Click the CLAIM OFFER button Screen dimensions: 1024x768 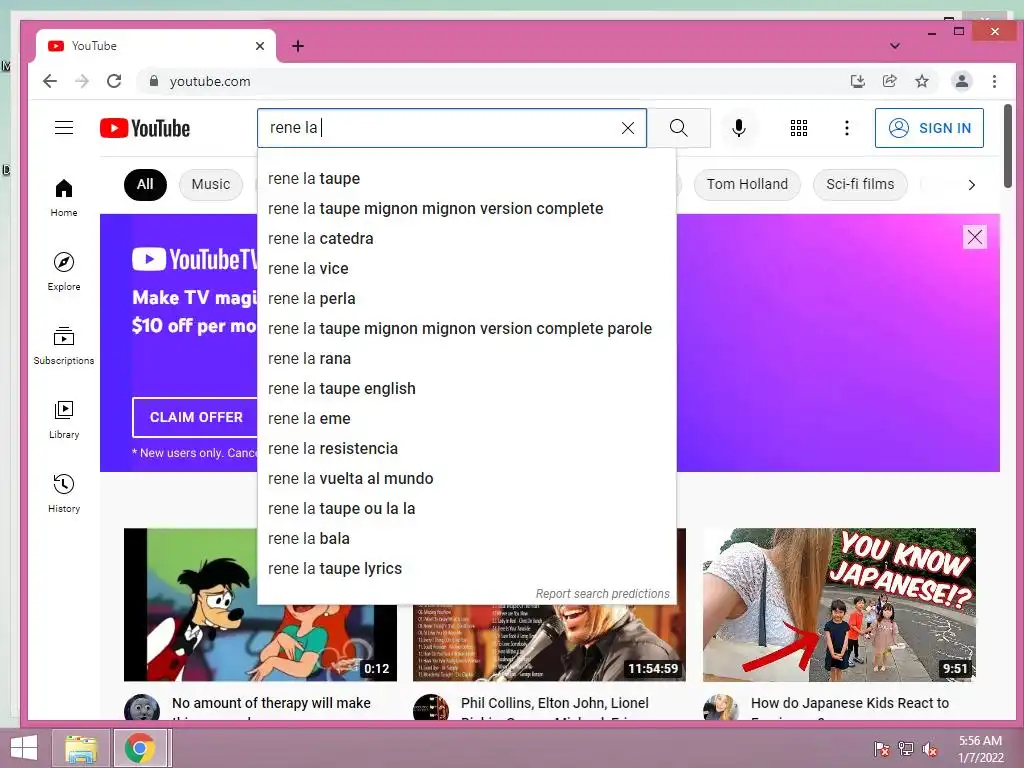pyautogui.click(x=196, y=417)
